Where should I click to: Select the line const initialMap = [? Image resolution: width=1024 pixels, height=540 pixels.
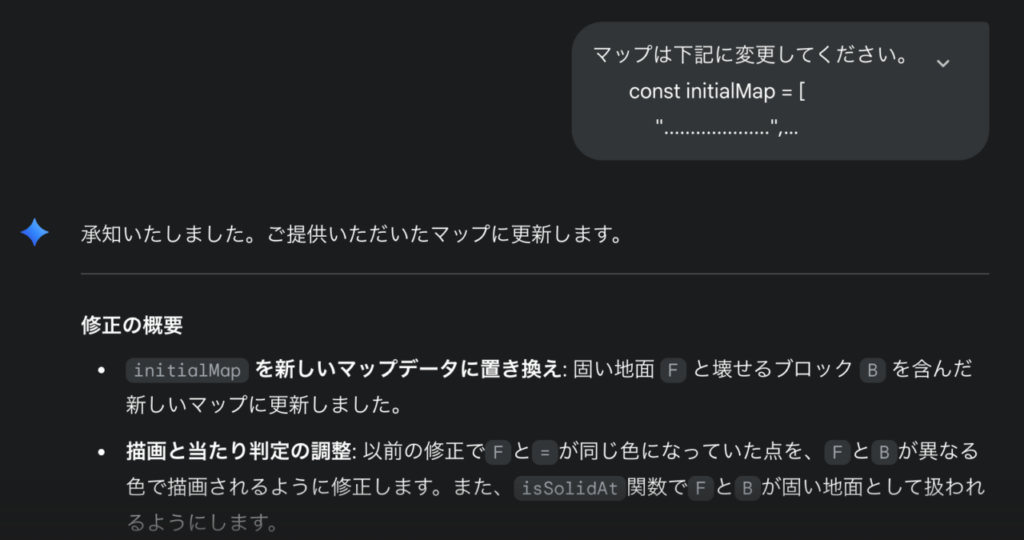click(716, 91)
